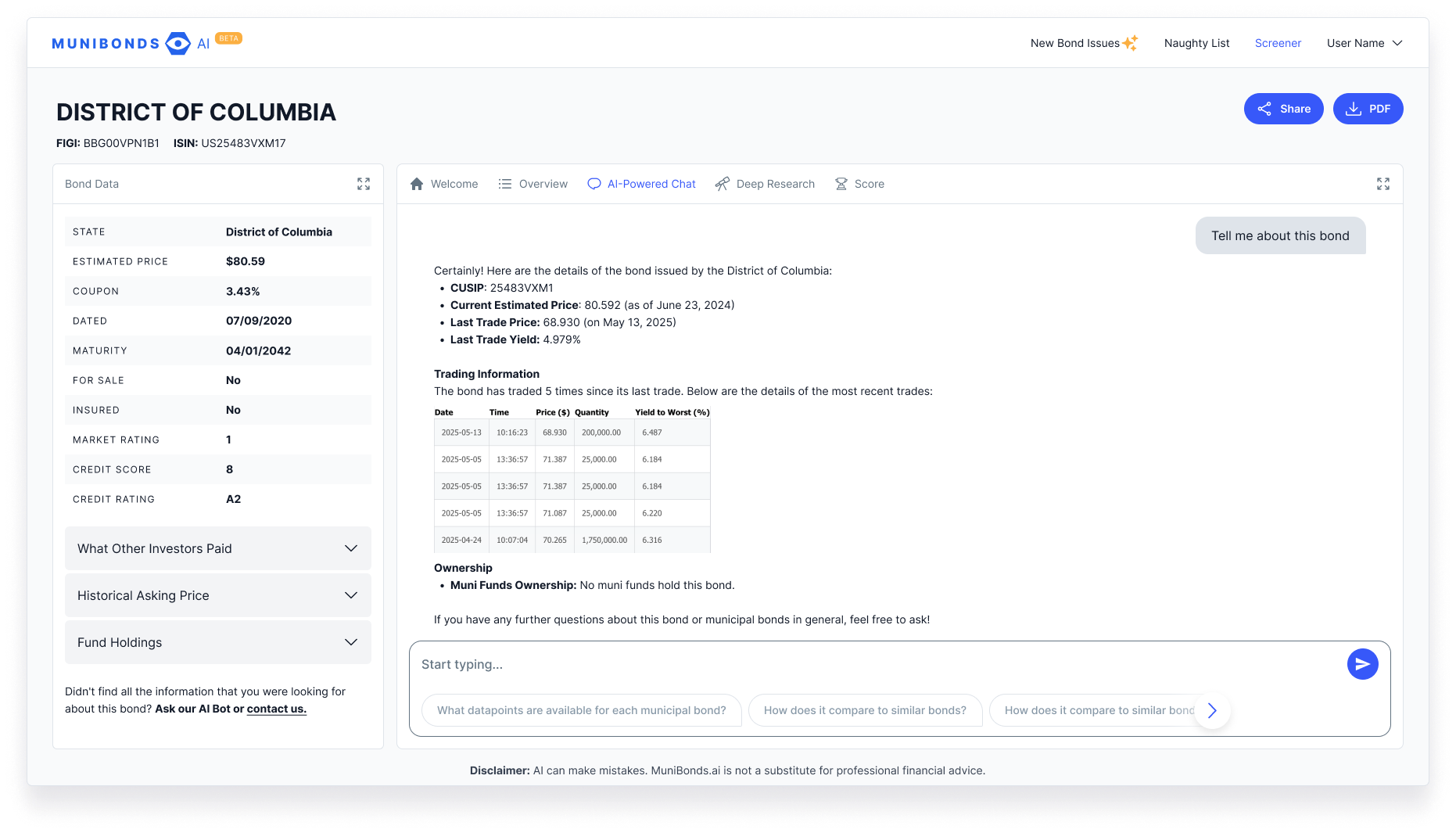Open the Score tab

859,184
